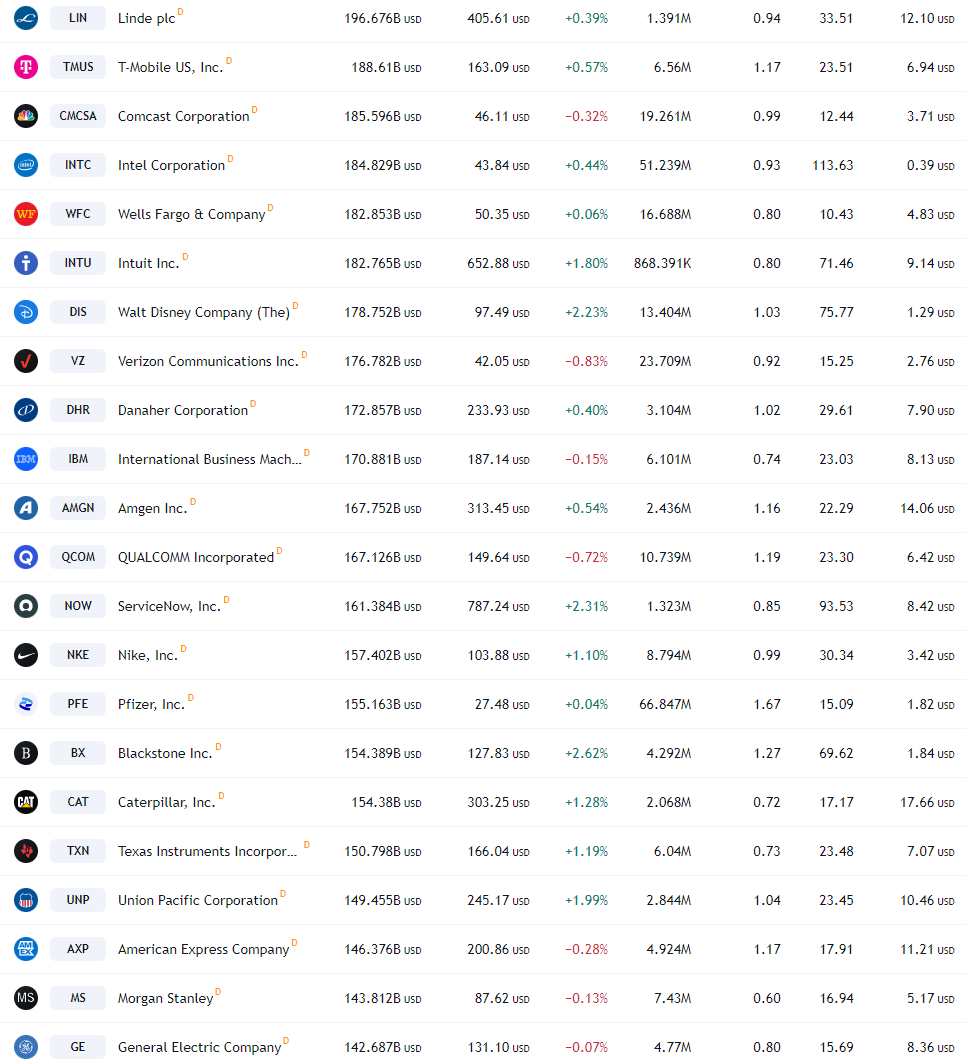Click the Caterpillar CAT logo
Image resolution: width=966 pixels, height=1063 pixels.
(26, 802)
